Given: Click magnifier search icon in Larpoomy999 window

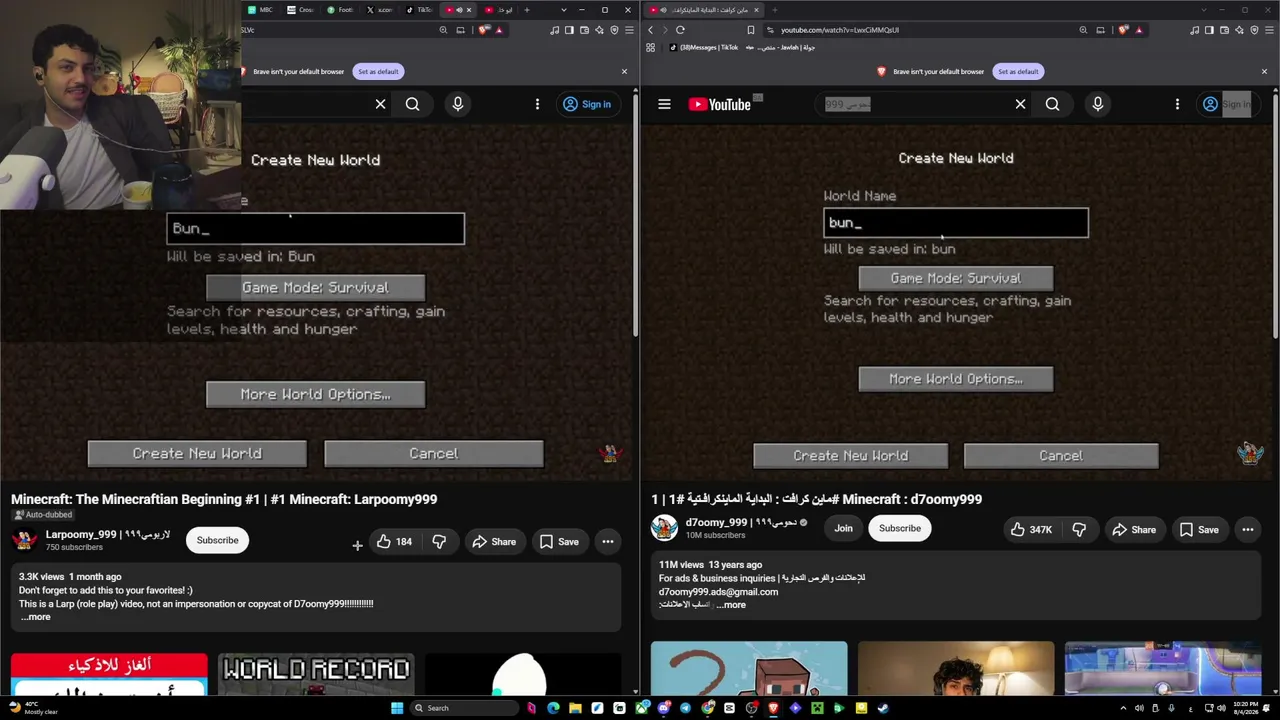Looking at the screenshot, I should coord(412,104).
